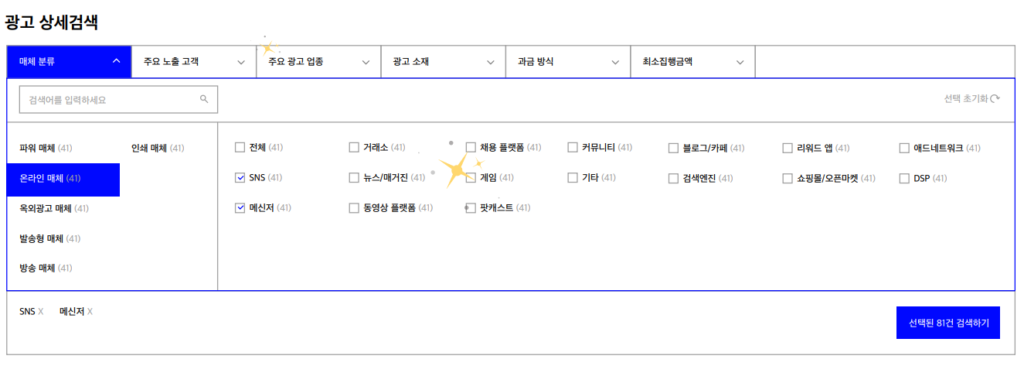The image size is (1024, 366).
Task: Expand the 주요 노출 고객 dropdown
Action: tap(194, 62)
